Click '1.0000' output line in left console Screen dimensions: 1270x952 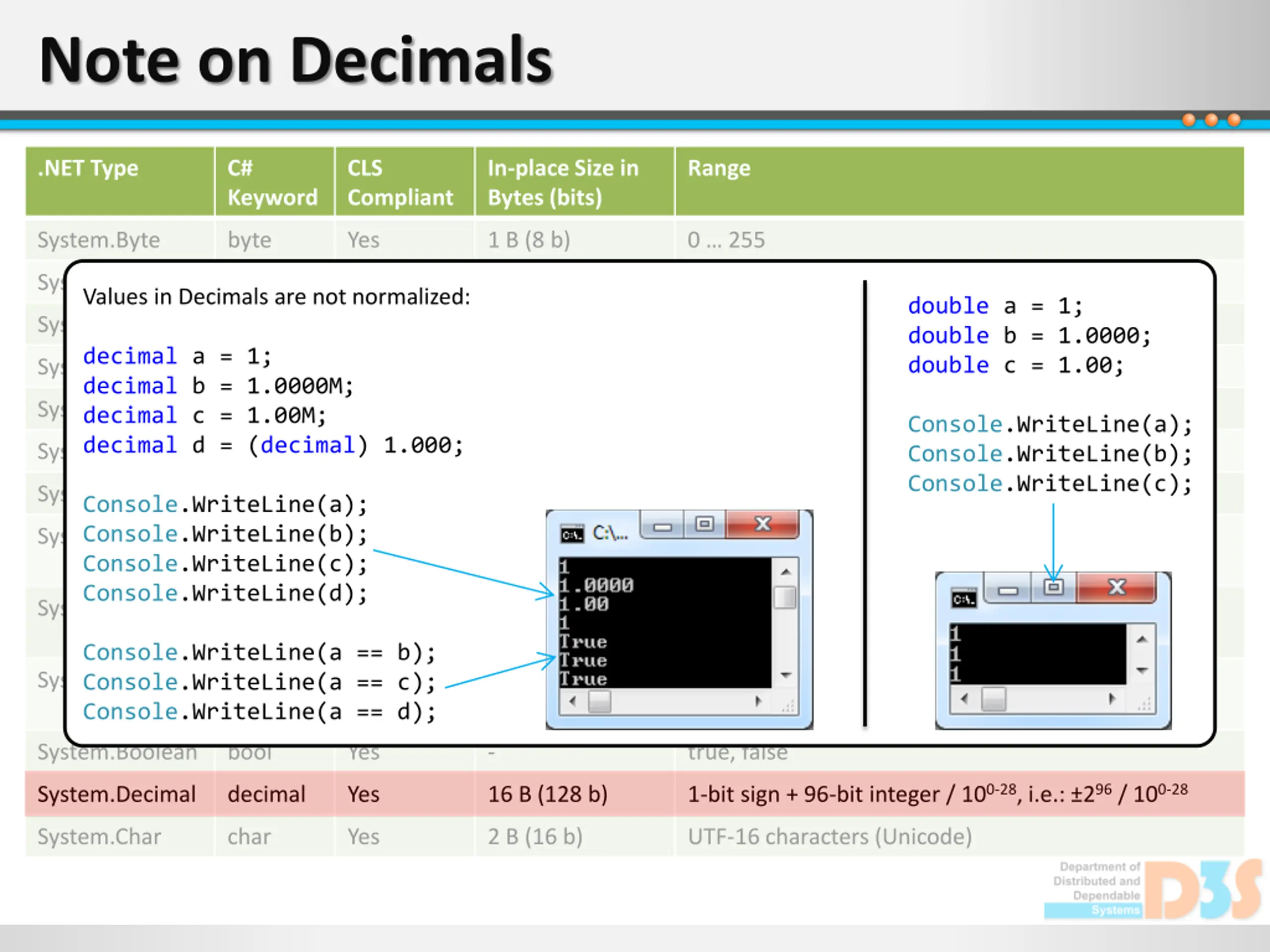coord(596,585)
